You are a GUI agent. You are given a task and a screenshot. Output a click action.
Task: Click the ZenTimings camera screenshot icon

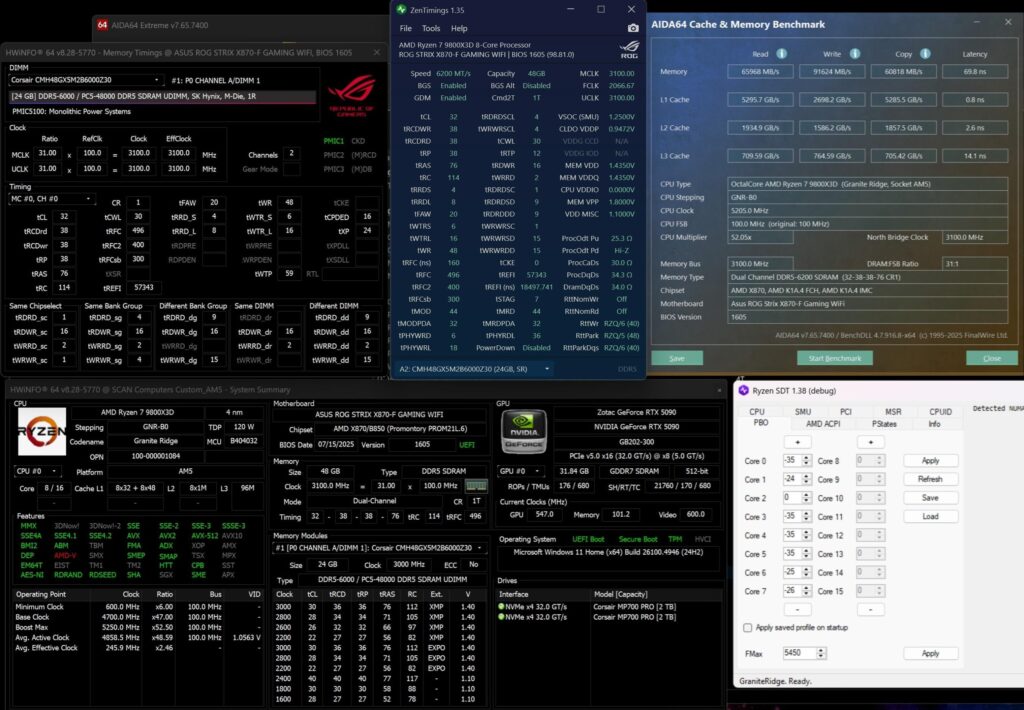coord(633,28)
